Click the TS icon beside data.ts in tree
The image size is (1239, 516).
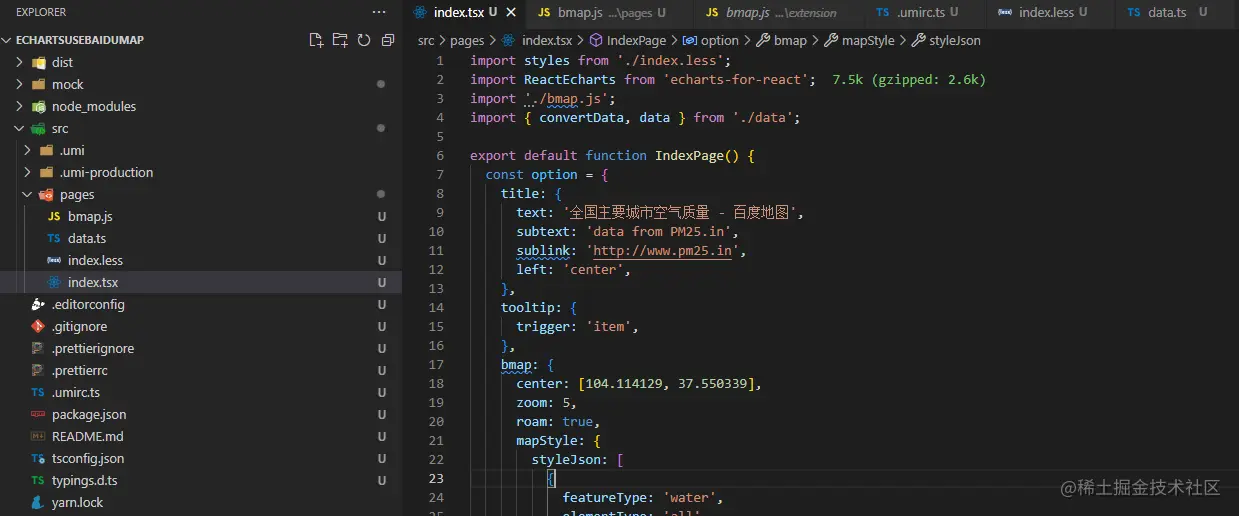pos(54,238)
